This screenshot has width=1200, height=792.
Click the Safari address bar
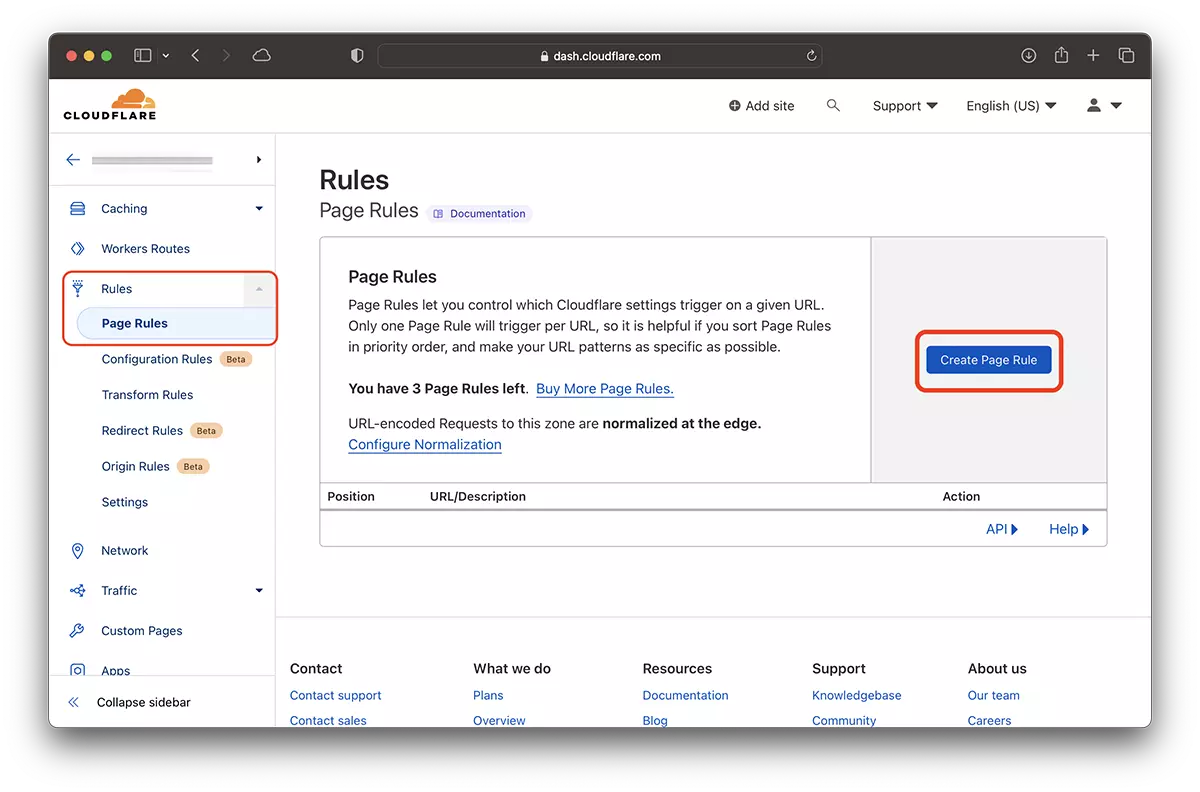point(600,56)
